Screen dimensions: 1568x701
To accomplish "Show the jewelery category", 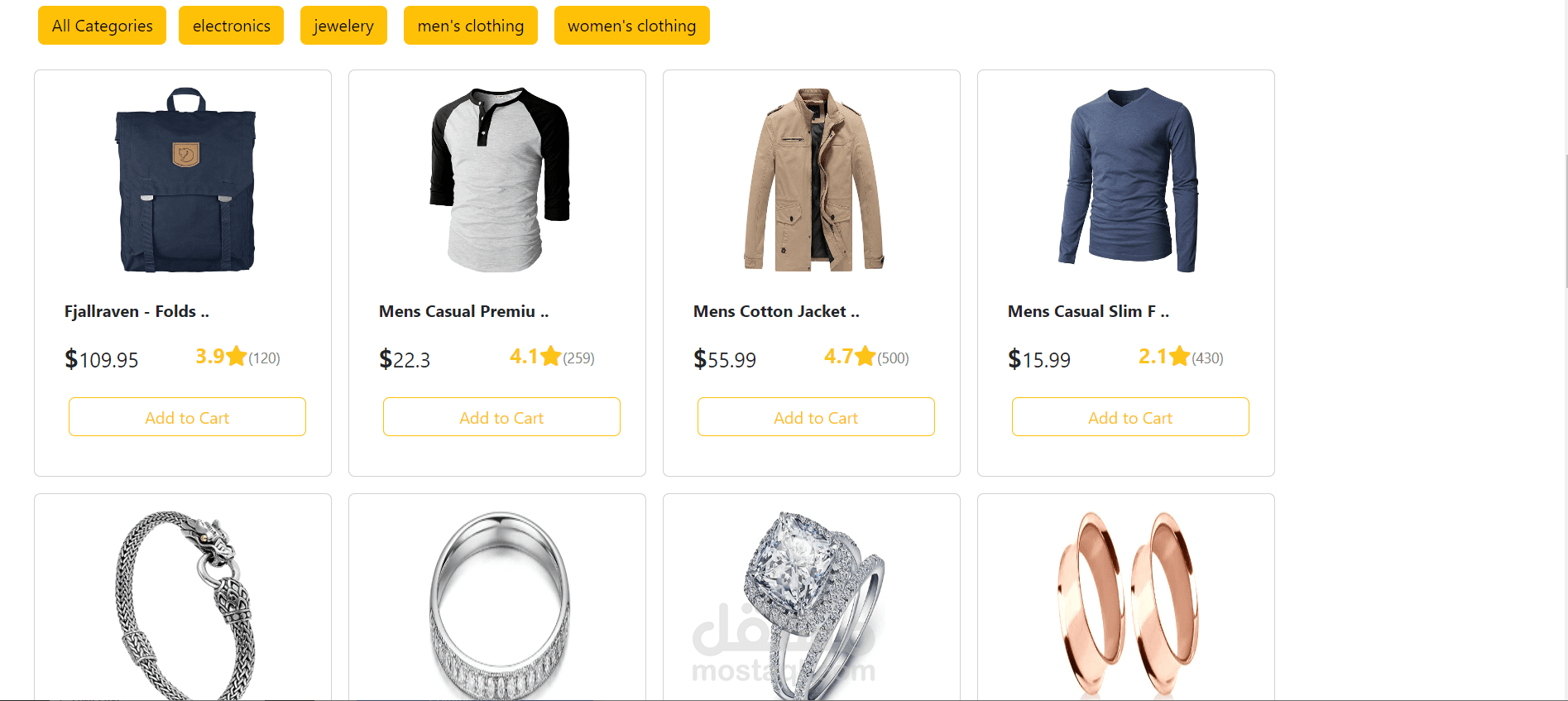I will click(x=343, y=26).
